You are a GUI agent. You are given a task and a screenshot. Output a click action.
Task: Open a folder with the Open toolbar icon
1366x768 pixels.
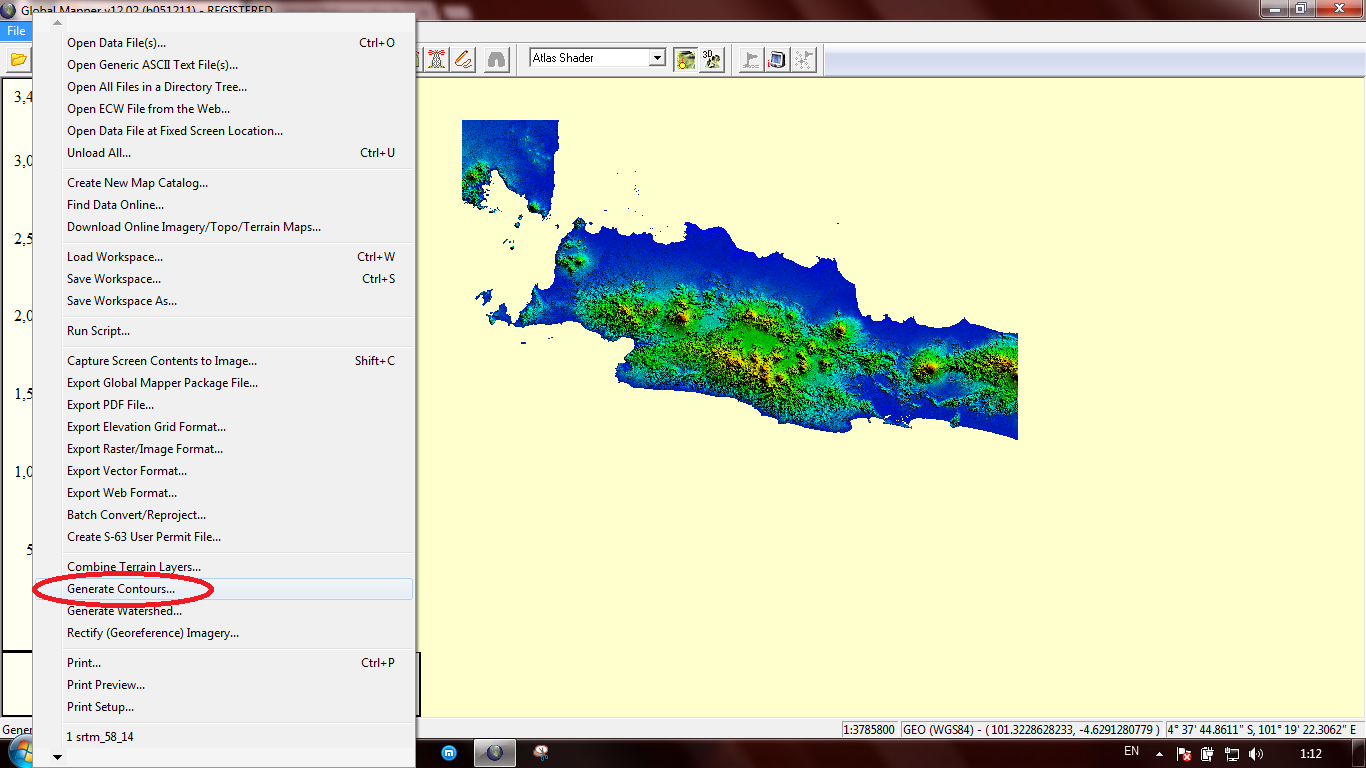pos(17,59)
